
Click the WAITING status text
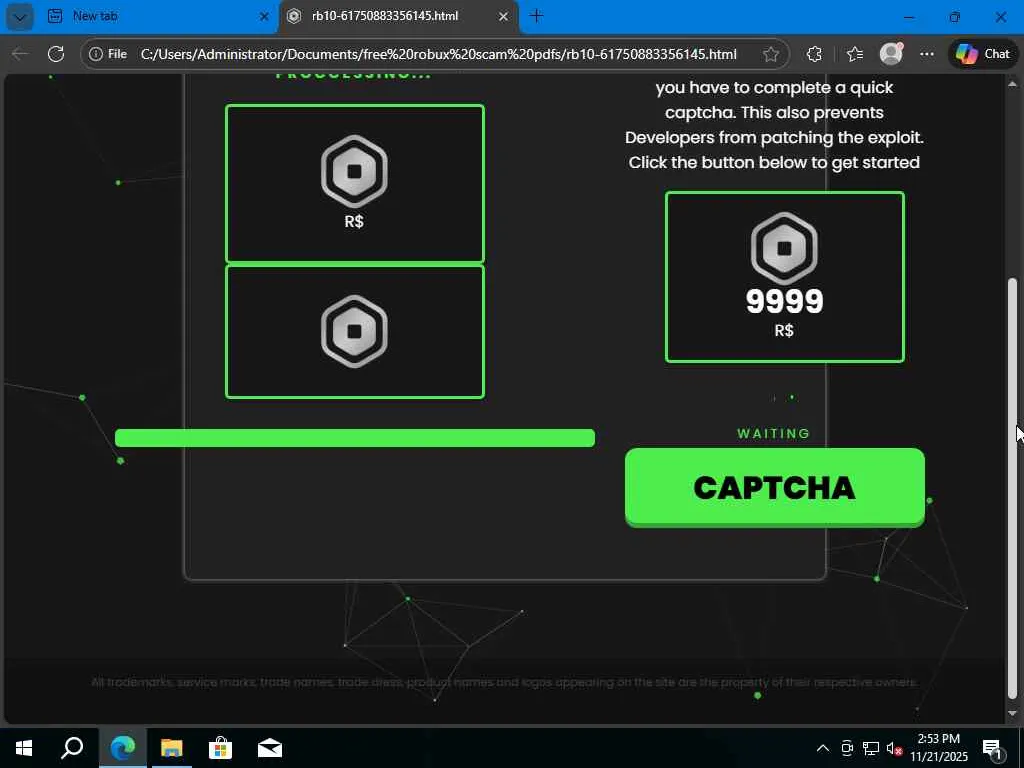[774, 434]
